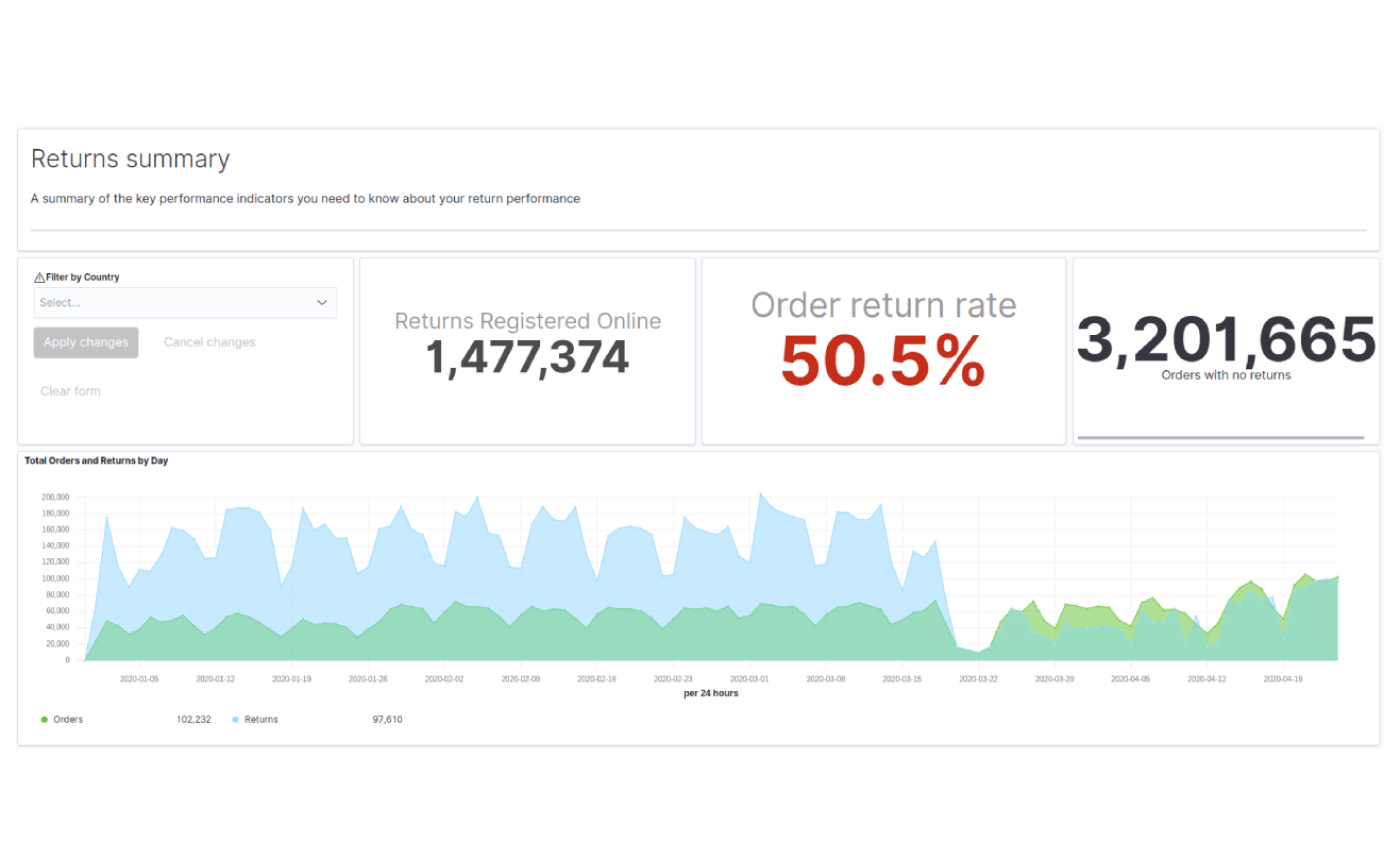This screenshot has width=1400, height=849.
Task: Click the Returns summary heading
Action: point(130,159)
